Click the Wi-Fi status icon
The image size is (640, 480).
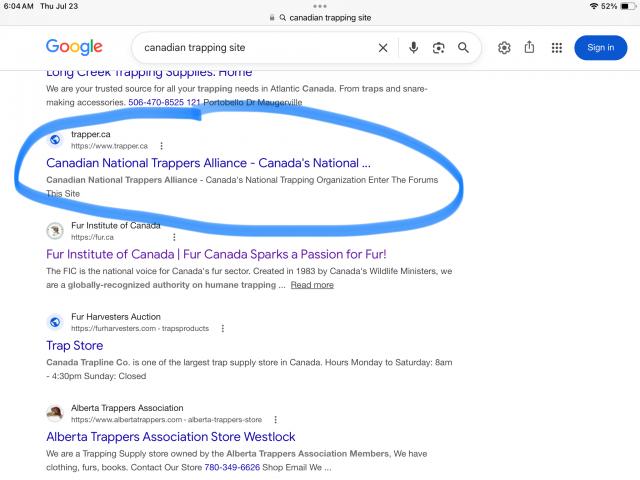pos(594,6)
